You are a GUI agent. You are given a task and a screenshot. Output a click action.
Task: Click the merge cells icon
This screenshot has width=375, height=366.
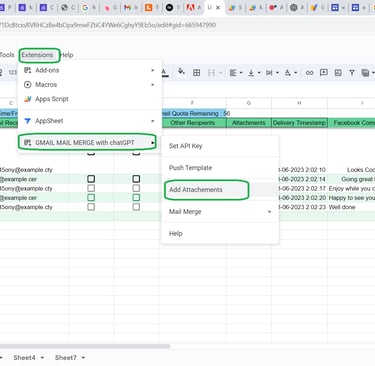211,72
